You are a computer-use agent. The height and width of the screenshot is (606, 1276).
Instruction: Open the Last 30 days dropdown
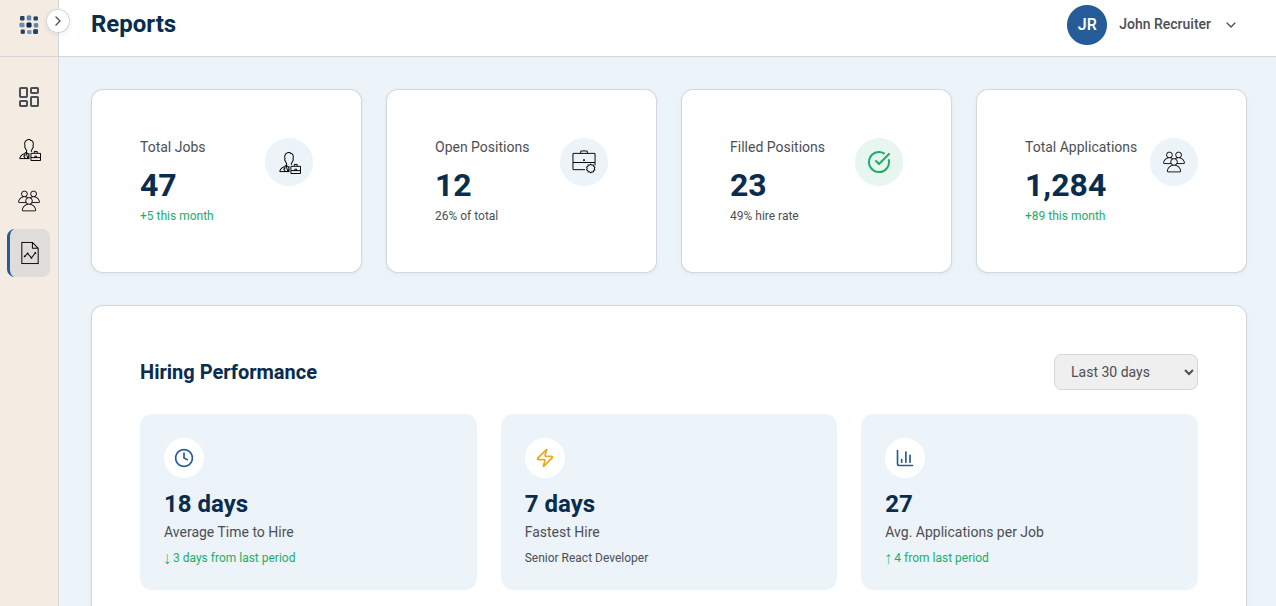[x=1126, y=372]
